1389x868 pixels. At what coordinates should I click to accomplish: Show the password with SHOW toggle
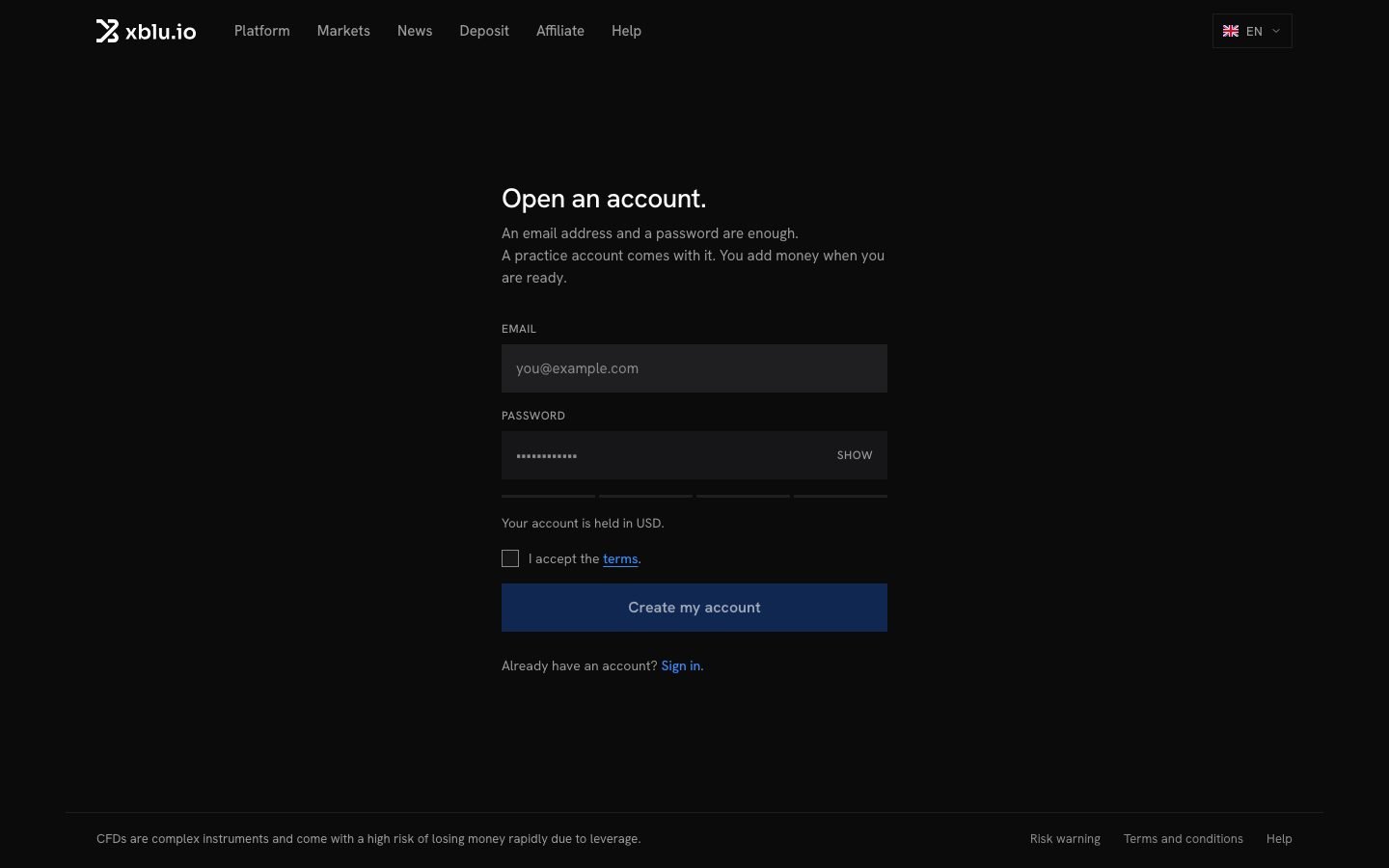pos(855,455)
